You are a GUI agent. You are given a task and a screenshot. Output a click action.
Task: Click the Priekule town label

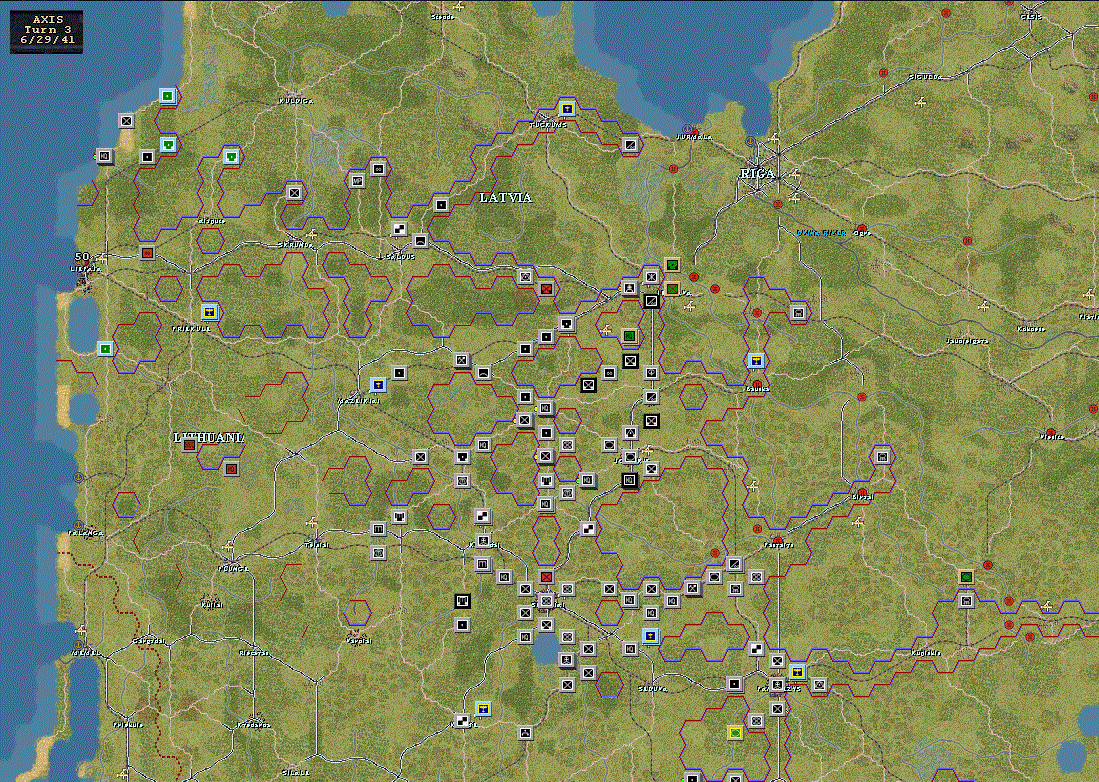click(191, 328)
